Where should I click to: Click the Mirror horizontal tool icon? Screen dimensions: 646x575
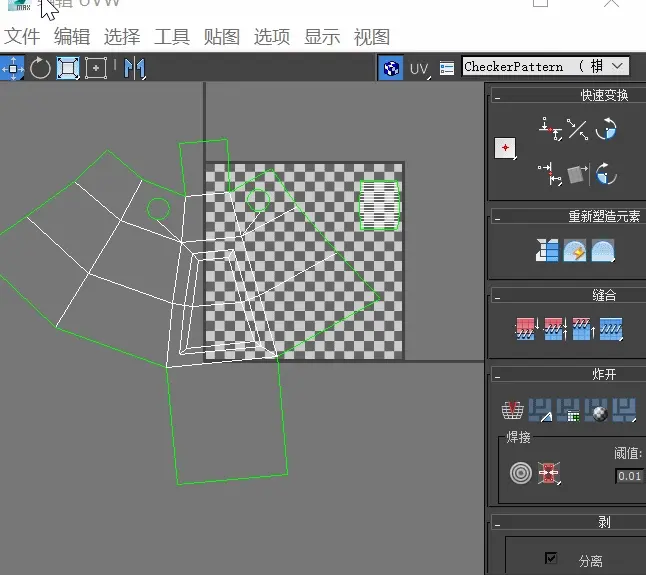(135, 68)
